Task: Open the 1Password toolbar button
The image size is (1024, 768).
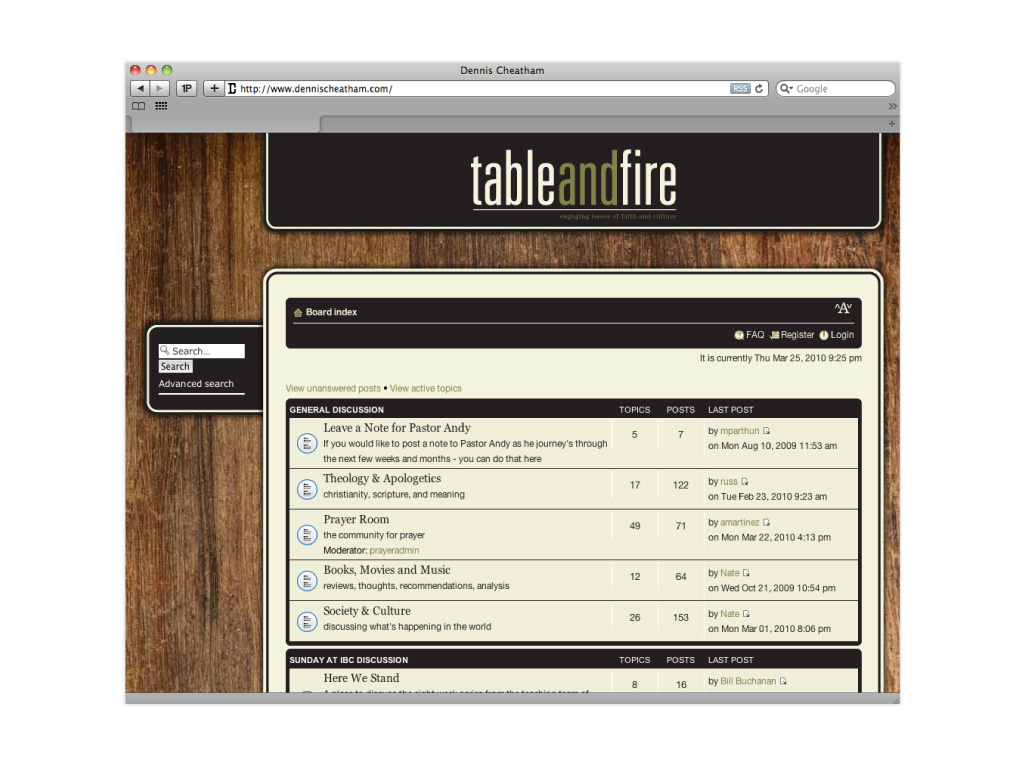Action: point(187,88)
